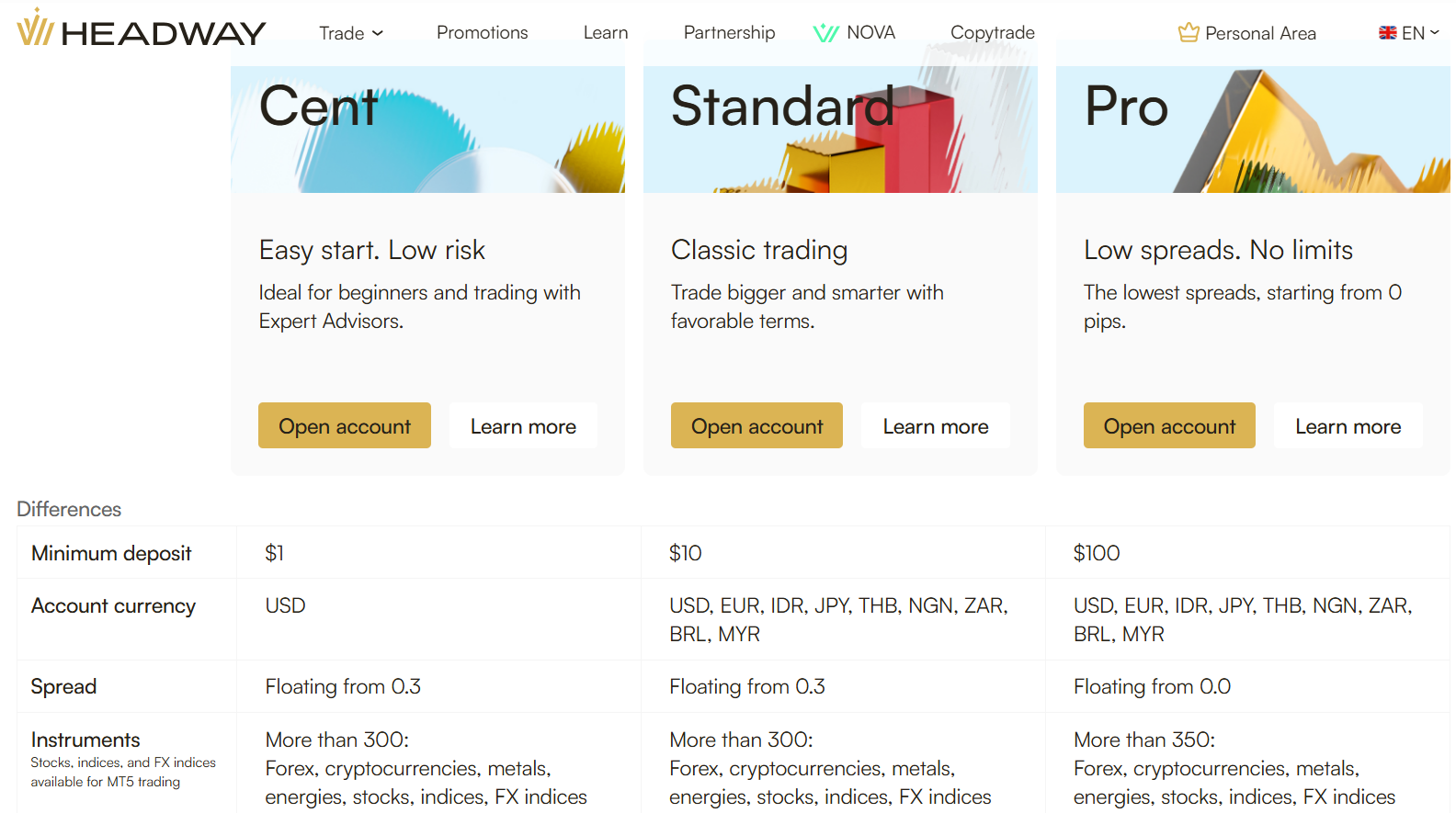
Task: Open the Partnership navigation item
Action: coord(729,33)
